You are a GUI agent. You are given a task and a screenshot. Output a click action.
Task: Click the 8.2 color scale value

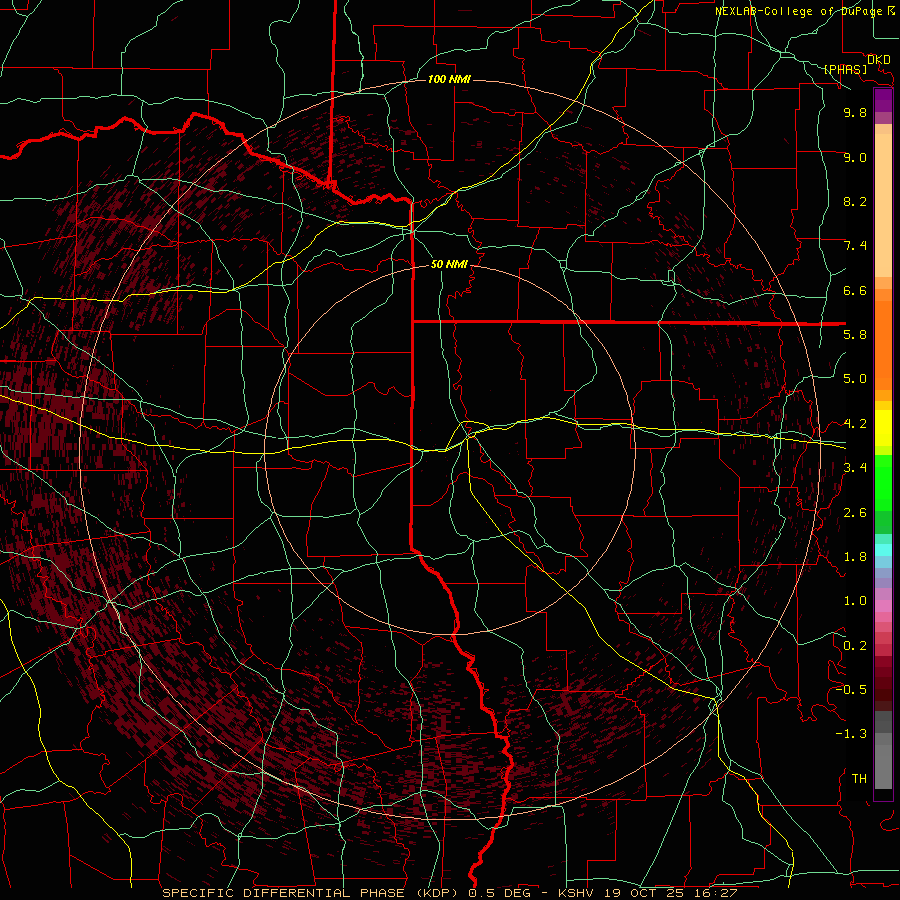855,201
